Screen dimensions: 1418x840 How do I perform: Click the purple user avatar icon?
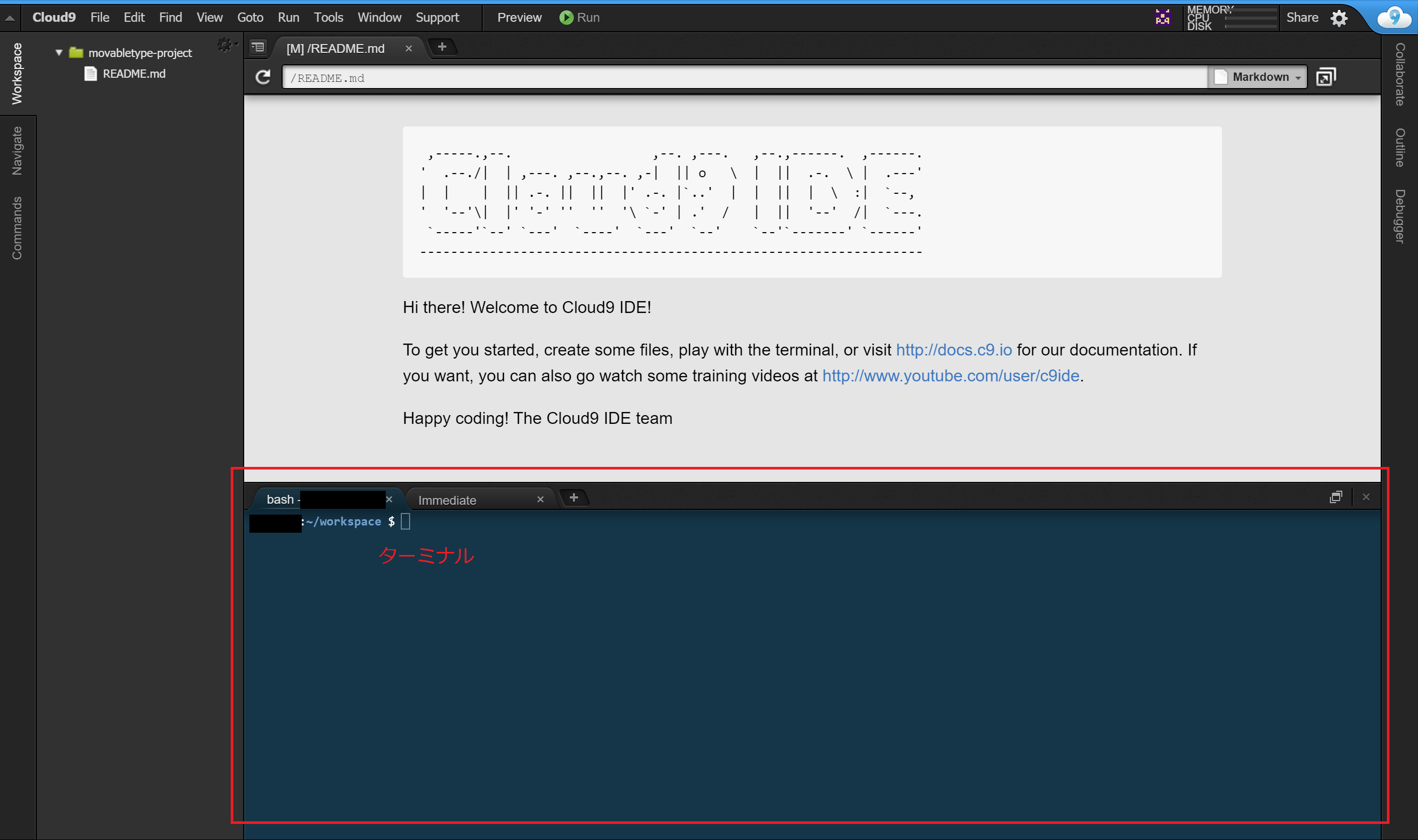pyautogui.click(x=1162, y=17)
